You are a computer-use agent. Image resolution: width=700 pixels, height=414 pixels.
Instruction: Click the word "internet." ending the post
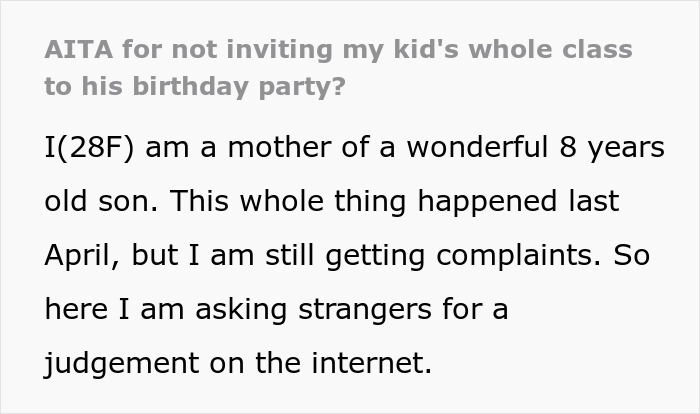pyautogui.click(x=370, y=363)
